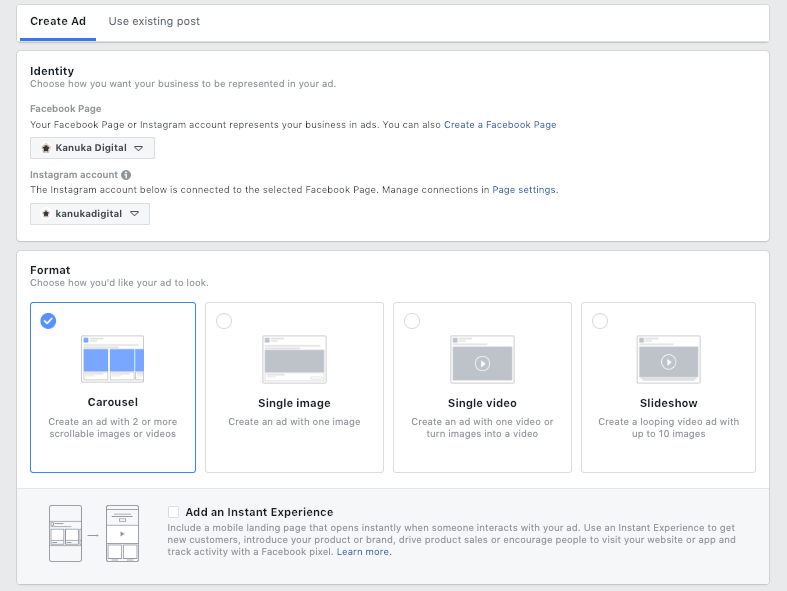Open the Learn more link
Image resolution: width=787 pixels, height=591 pixels.
coord(364,552)
